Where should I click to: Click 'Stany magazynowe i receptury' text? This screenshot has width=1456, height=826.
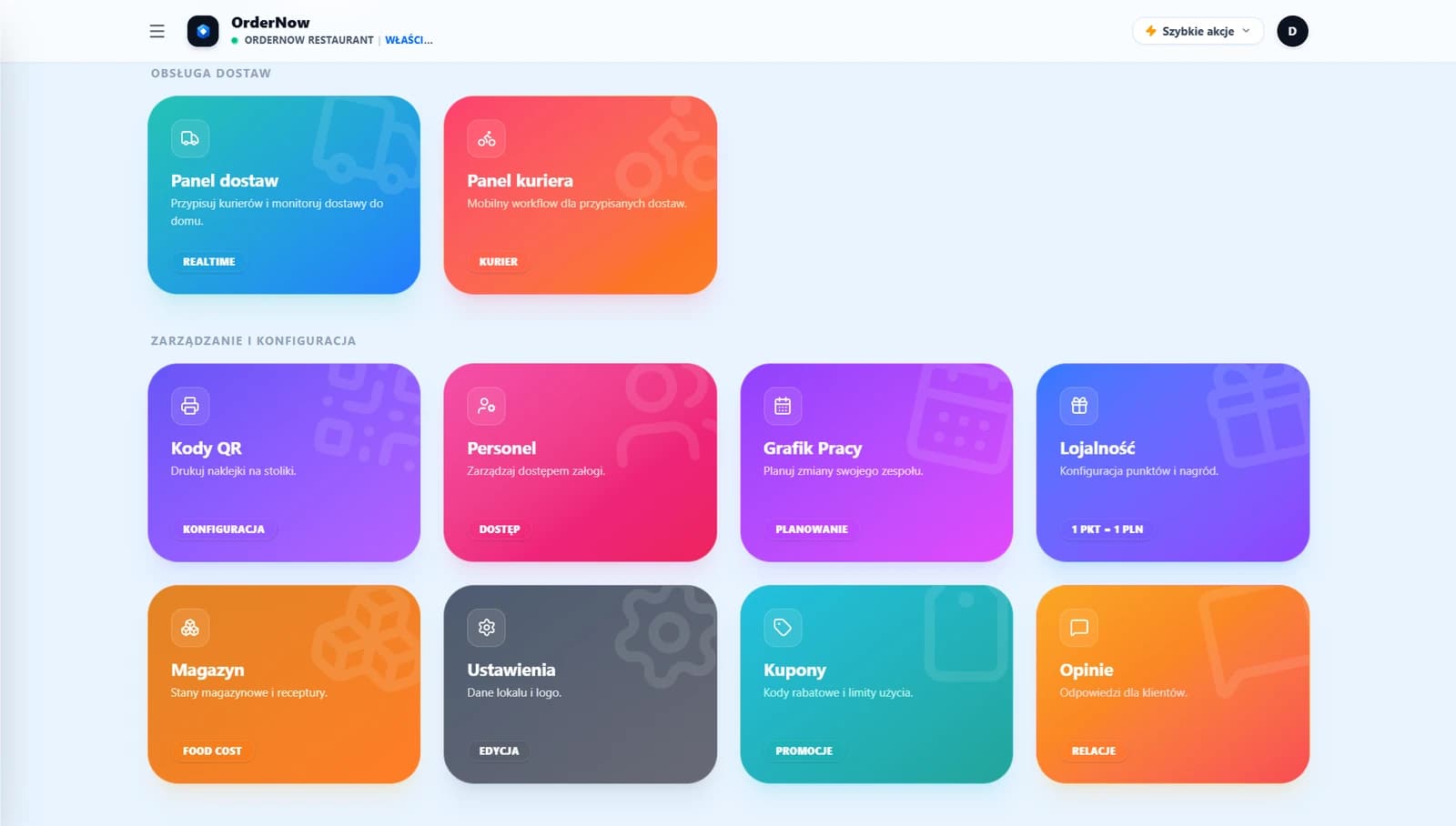(249, 693)
